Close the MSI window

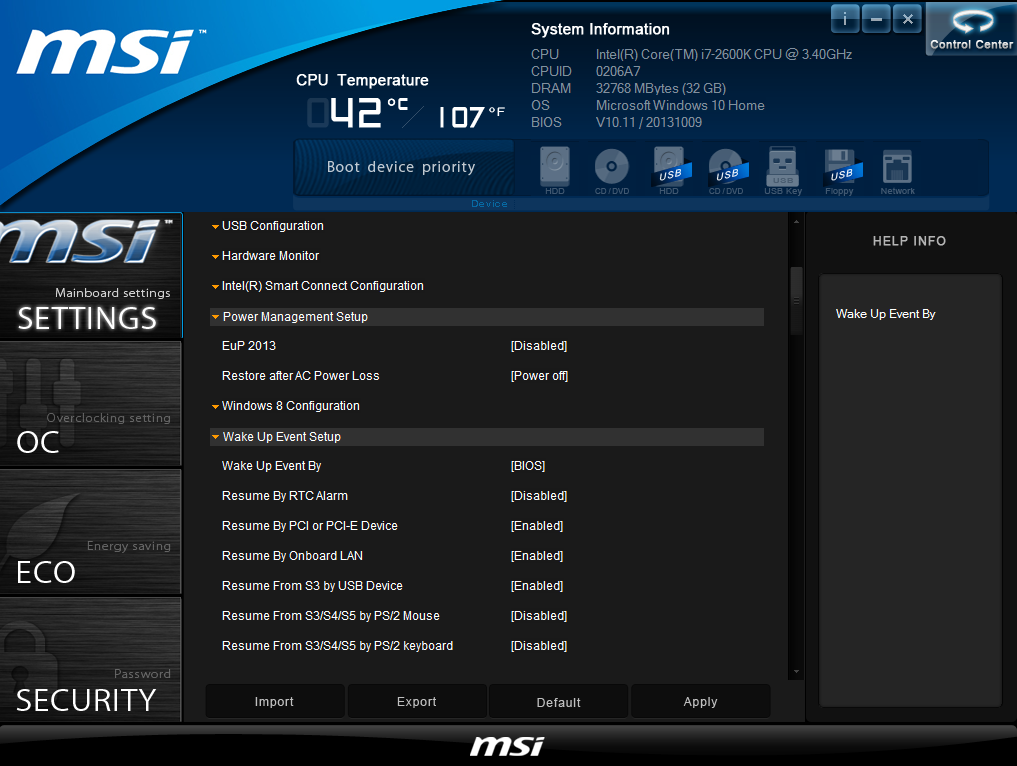[907, 19]
